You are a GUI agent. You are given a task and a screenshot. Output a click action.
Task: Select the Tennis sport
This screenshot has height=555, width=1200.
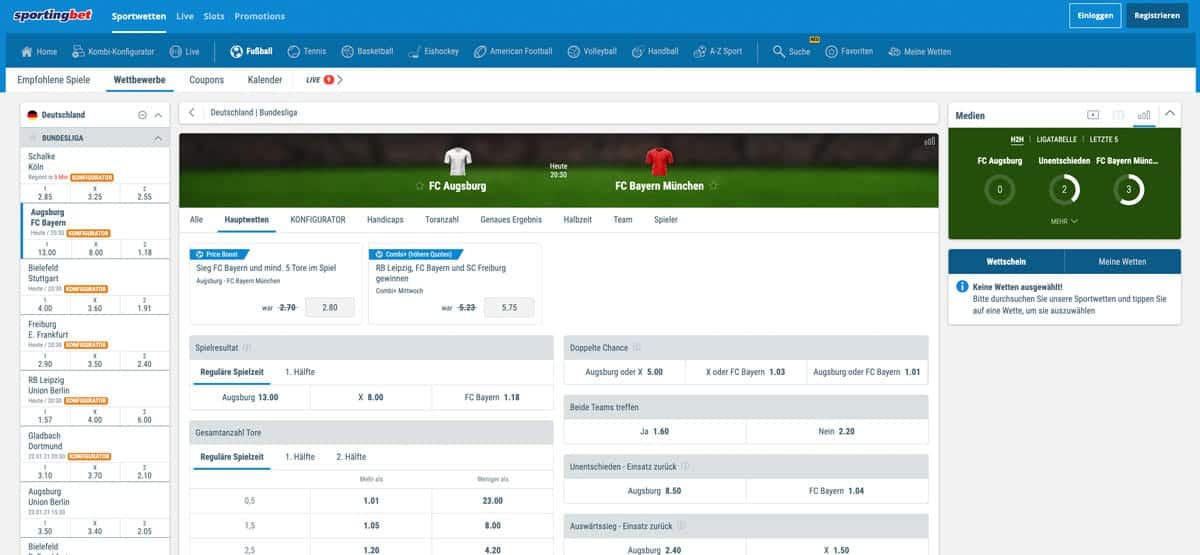[x=307, y=51]
